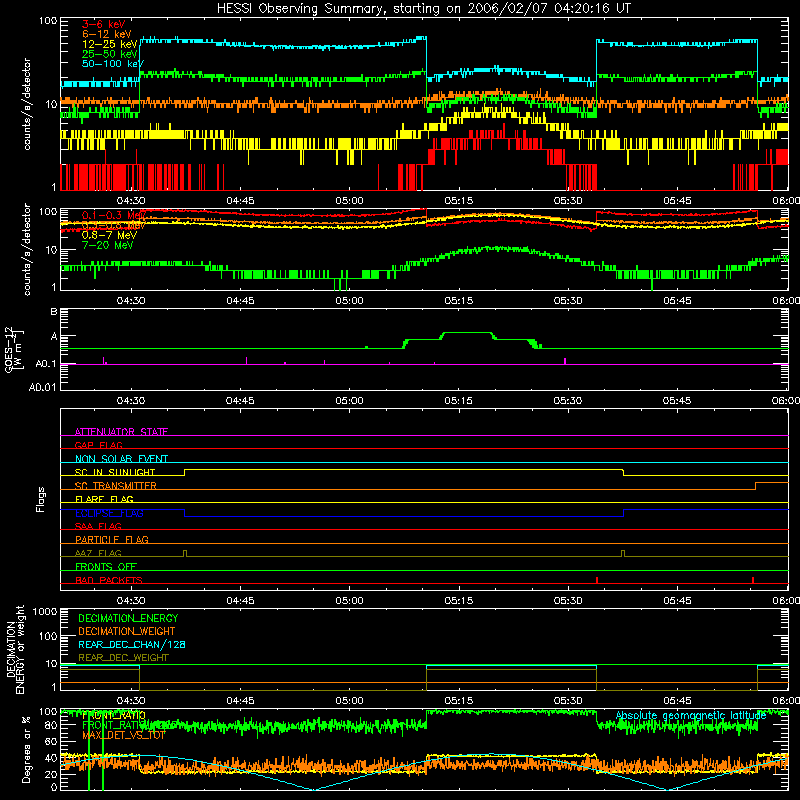
Task: Click the 05:45 tick label under the decimation panel
Action: tap(677, 701)
